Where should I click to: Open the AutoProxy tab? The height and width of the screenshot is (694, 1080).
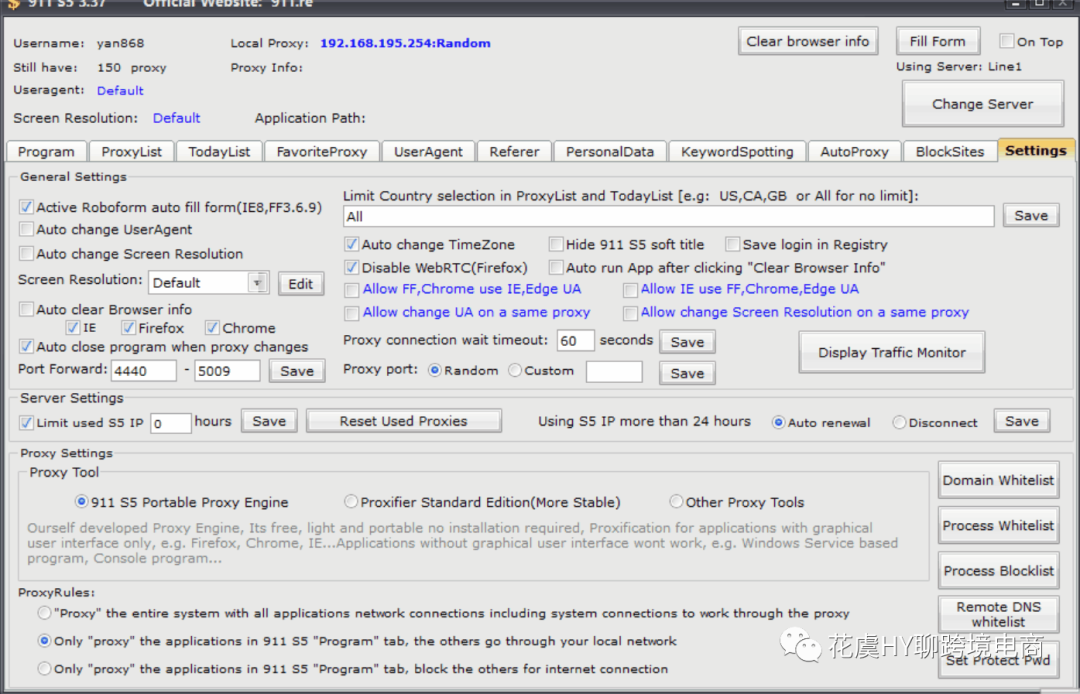coord(854,152)
